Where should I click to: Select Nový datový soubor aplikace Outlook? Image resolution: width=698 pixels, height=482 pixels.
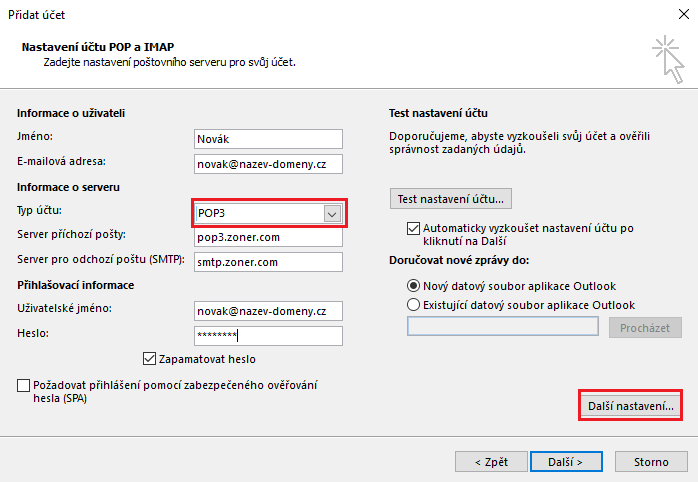click(414, 285)
